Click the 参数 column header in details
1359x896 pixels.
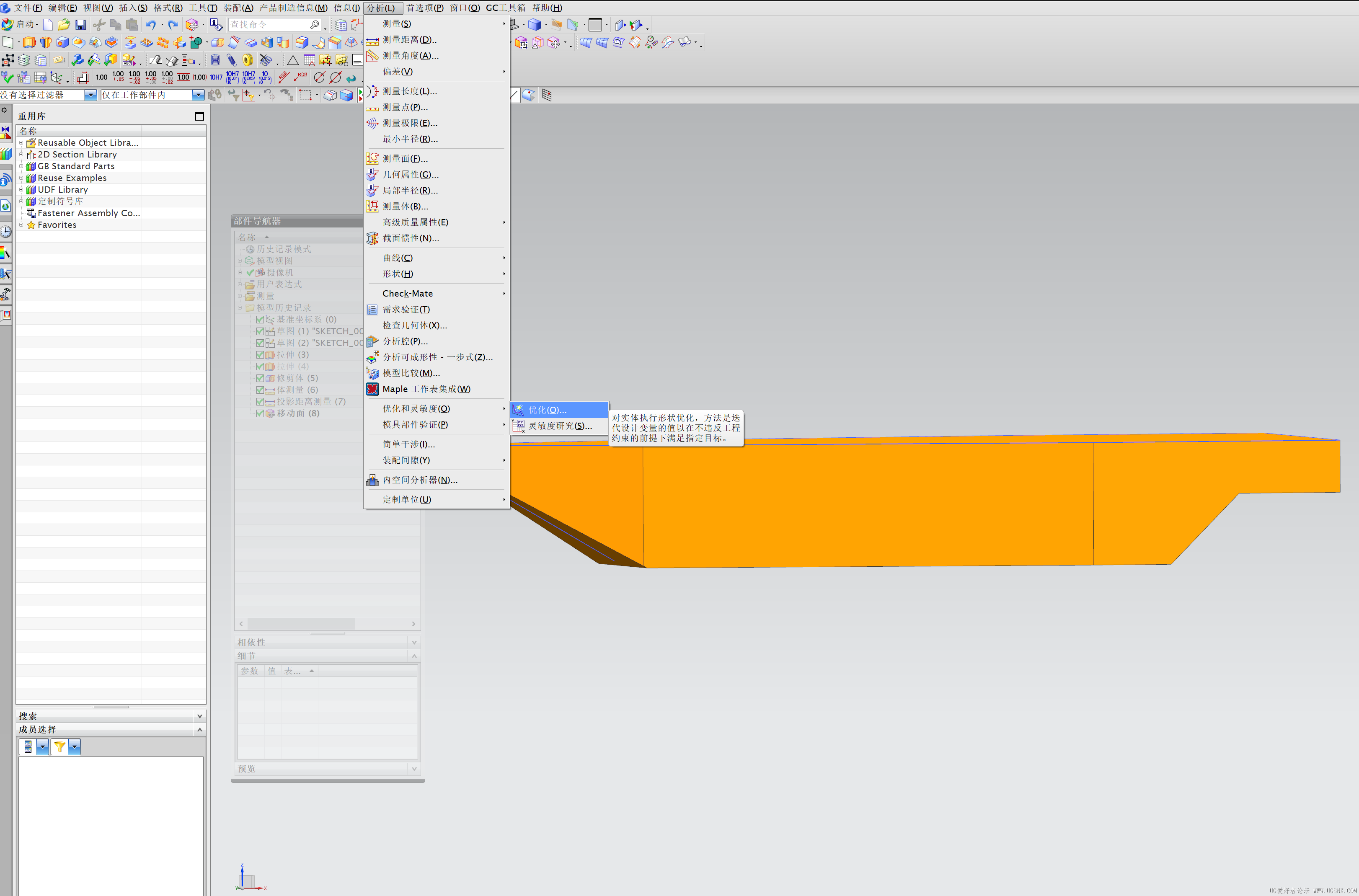click(x=250, y=671)
